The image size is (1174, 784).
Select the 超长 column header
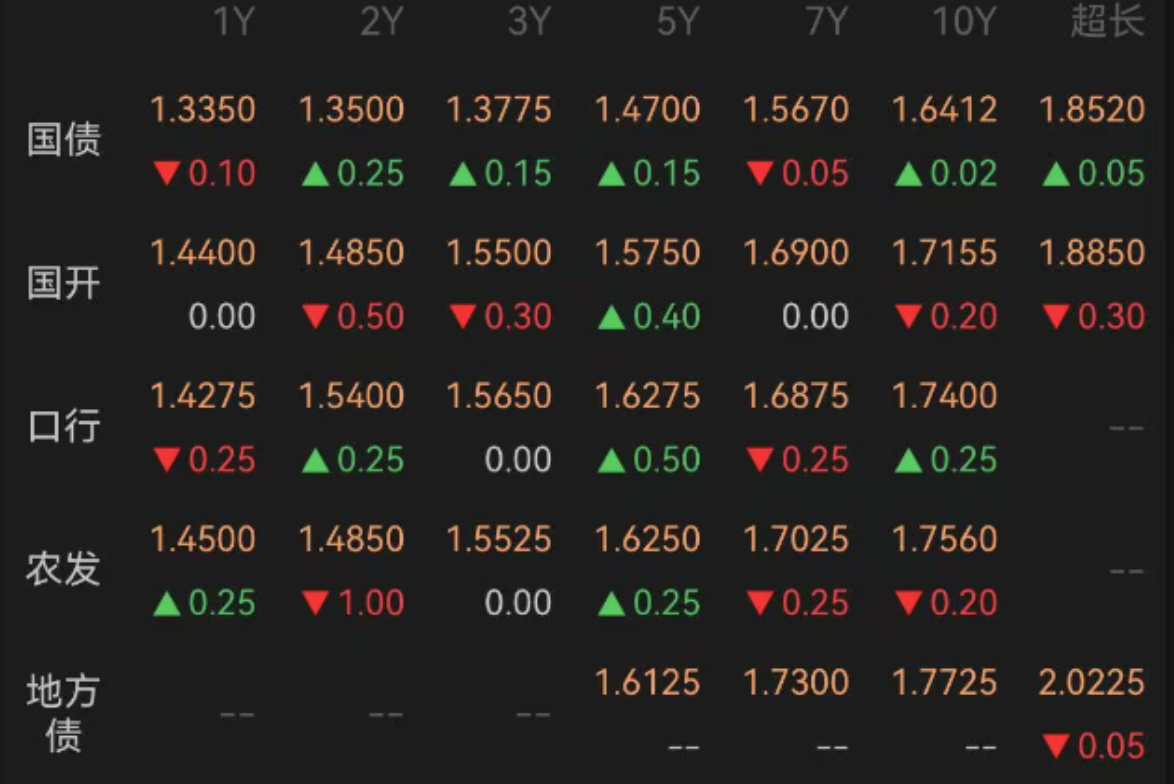pos(1107,20)
